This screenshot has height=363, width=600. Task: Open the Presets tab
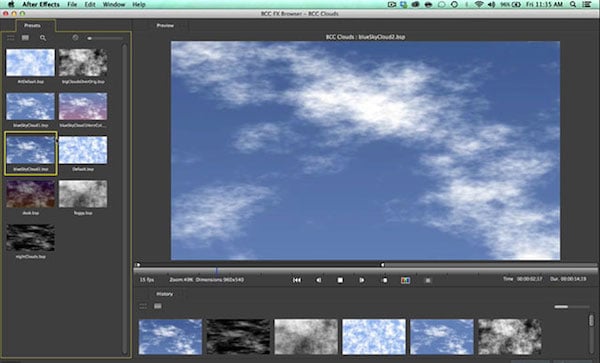[32, 26]
